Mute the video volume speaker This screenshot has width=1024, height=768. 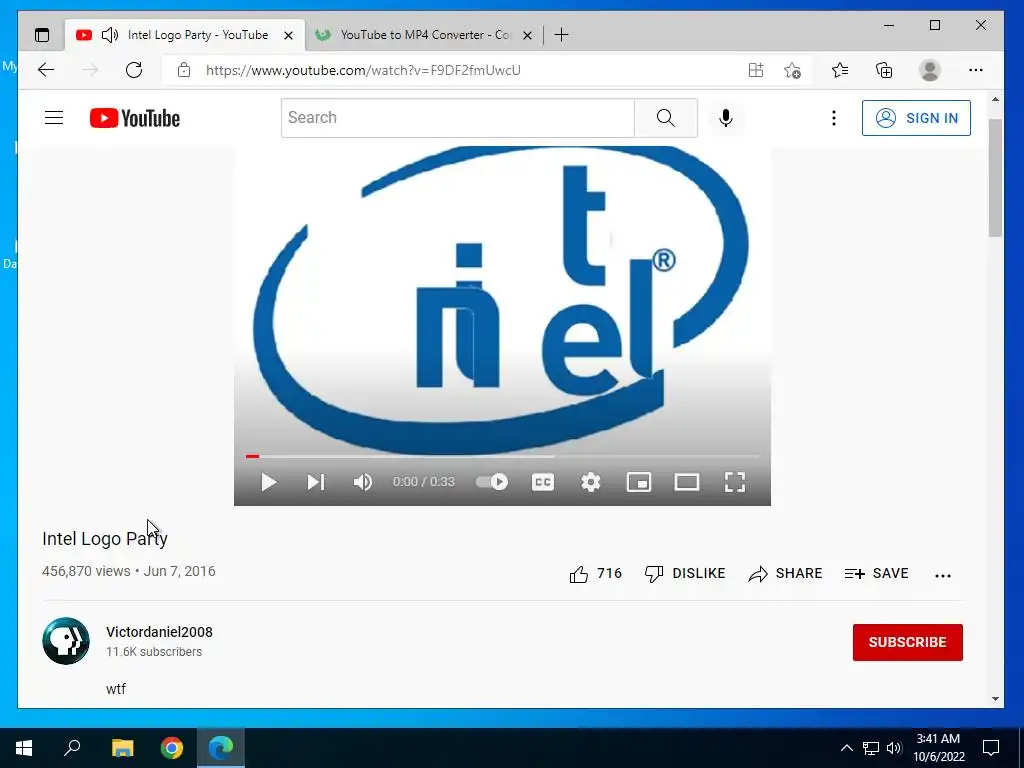point(362,482)
